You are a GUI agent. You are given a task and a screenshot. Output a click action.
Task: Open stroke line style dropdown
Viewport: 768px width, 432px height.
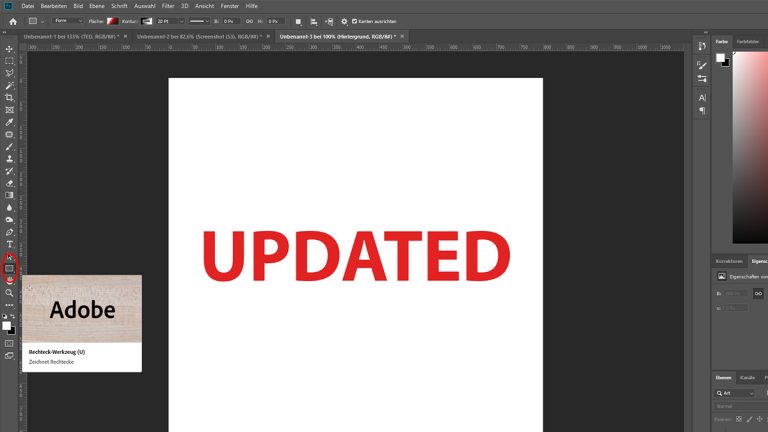click(x=198, y=22)
